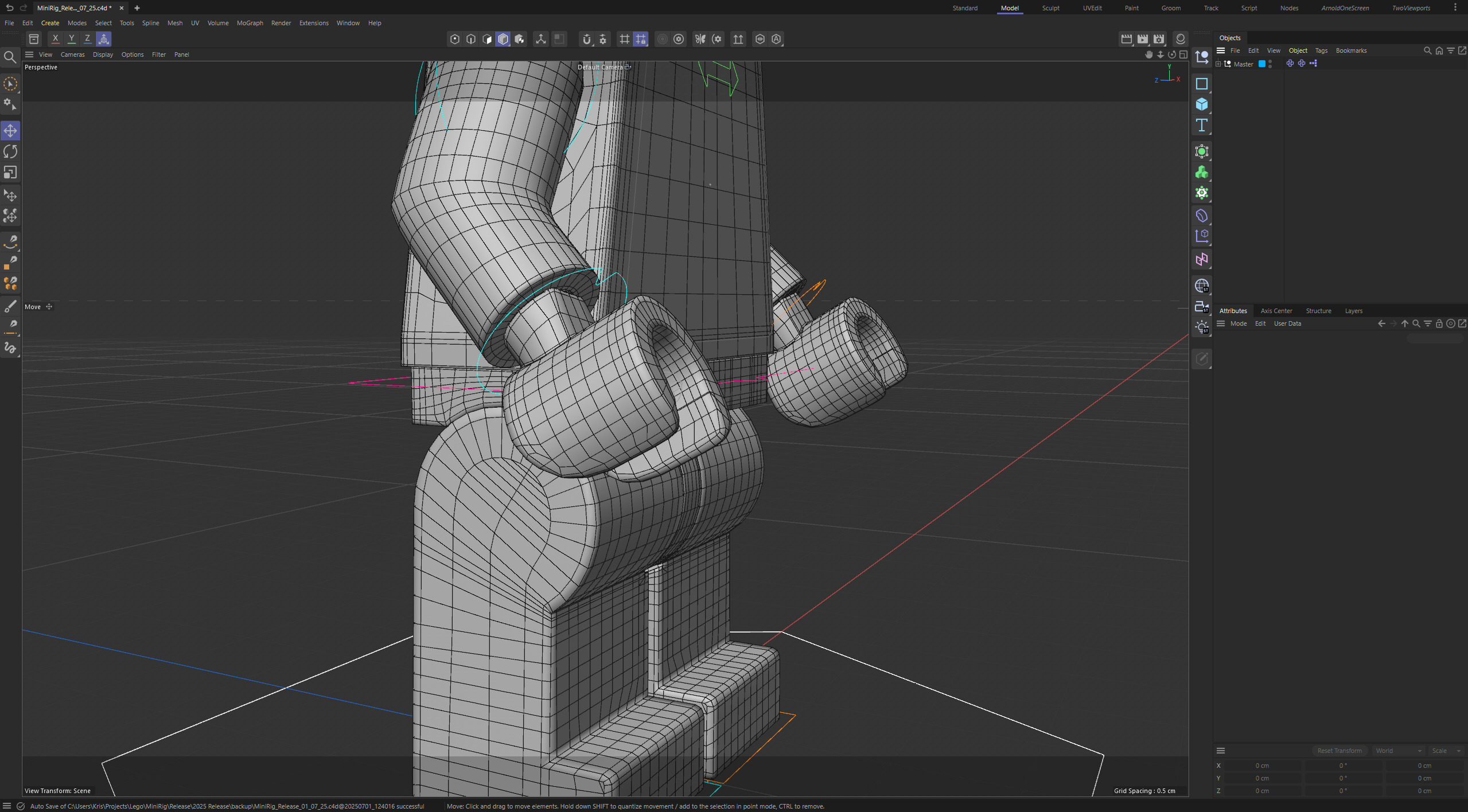Activate the Live Selection tool
1468x812 pixels.
coord(10,84)
